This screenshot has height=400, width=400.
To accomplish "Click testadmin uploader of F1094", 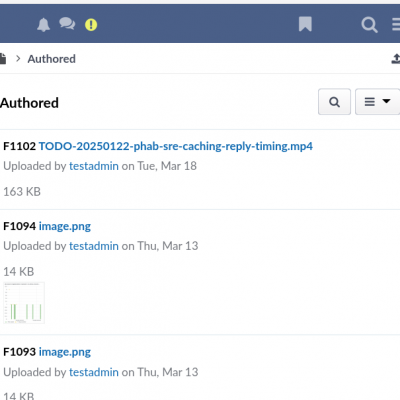I will (94, 246).
